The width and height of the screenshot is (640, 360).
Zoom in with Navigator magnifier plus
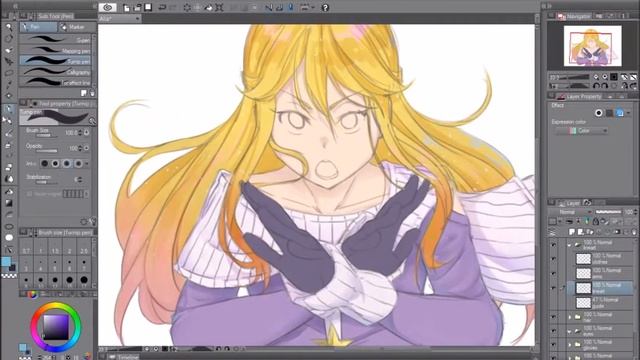click(605, 77)
